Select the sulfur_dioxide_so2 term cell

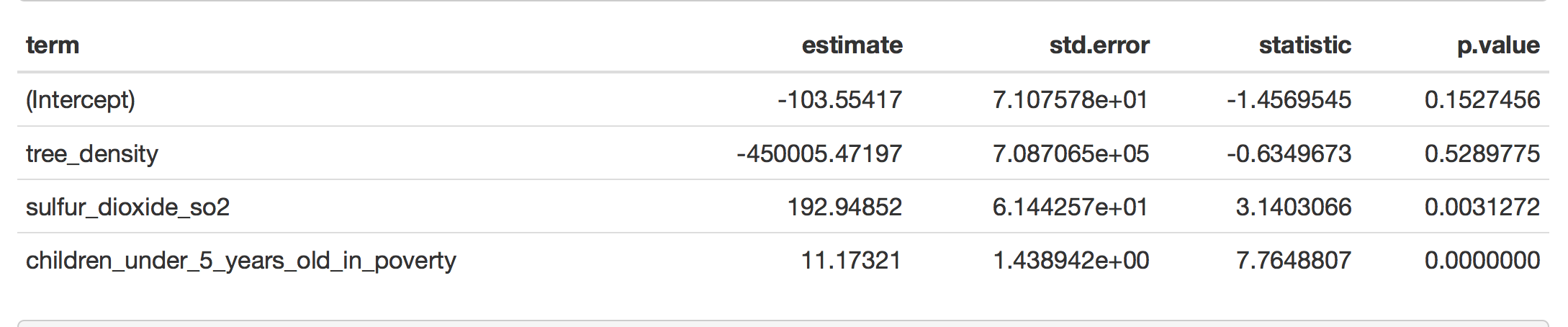(x=127, y=207)
